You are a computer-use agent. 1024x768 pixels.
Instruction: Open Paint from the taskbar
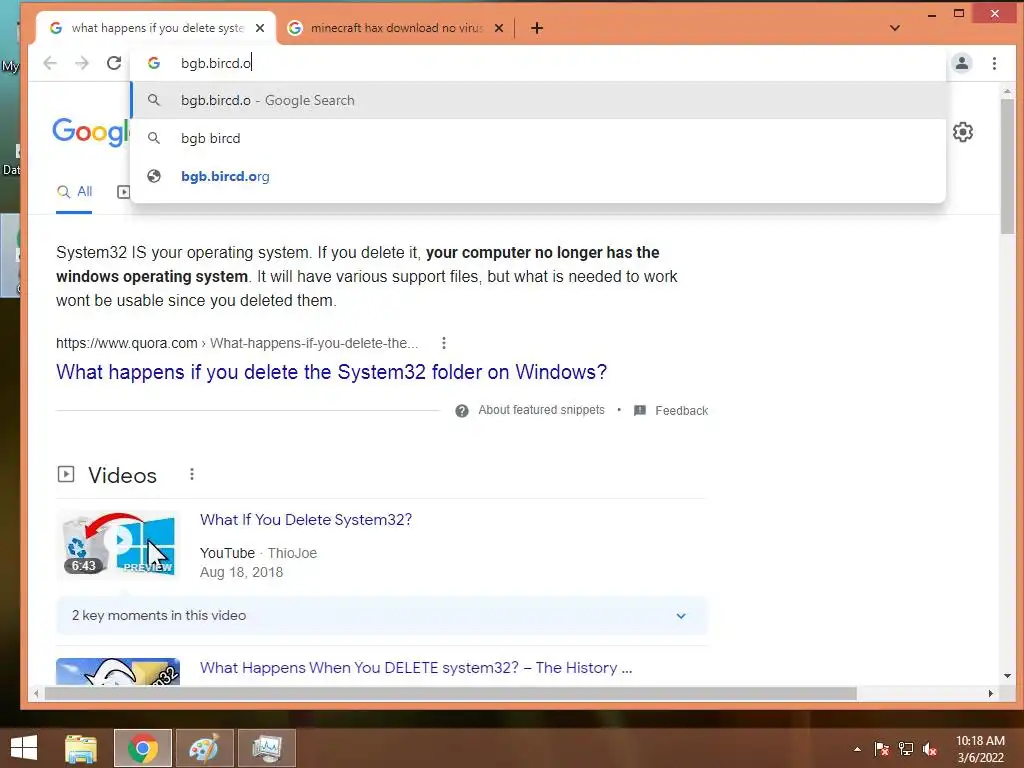(x=204, y=748)
